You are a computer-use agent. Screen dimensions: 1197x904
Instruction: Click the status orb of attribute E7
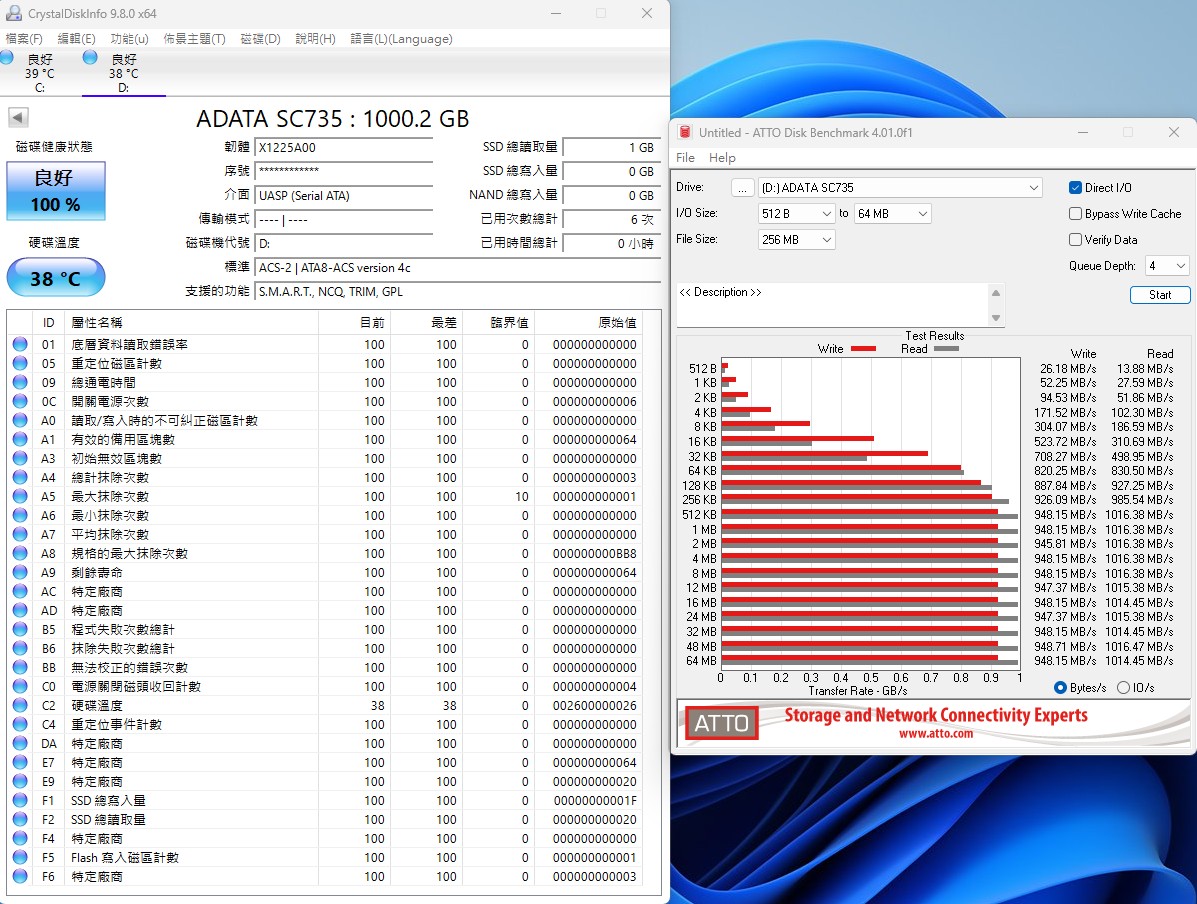(20, 762)
